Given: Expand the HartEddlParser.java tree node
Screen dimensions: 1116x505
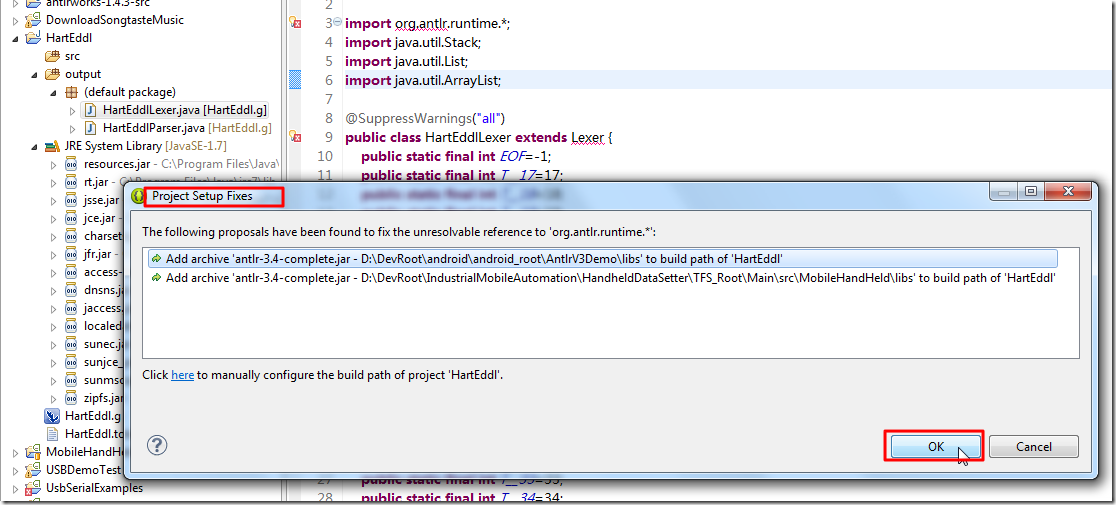Looking at the screenshot, I should (72, 128).
